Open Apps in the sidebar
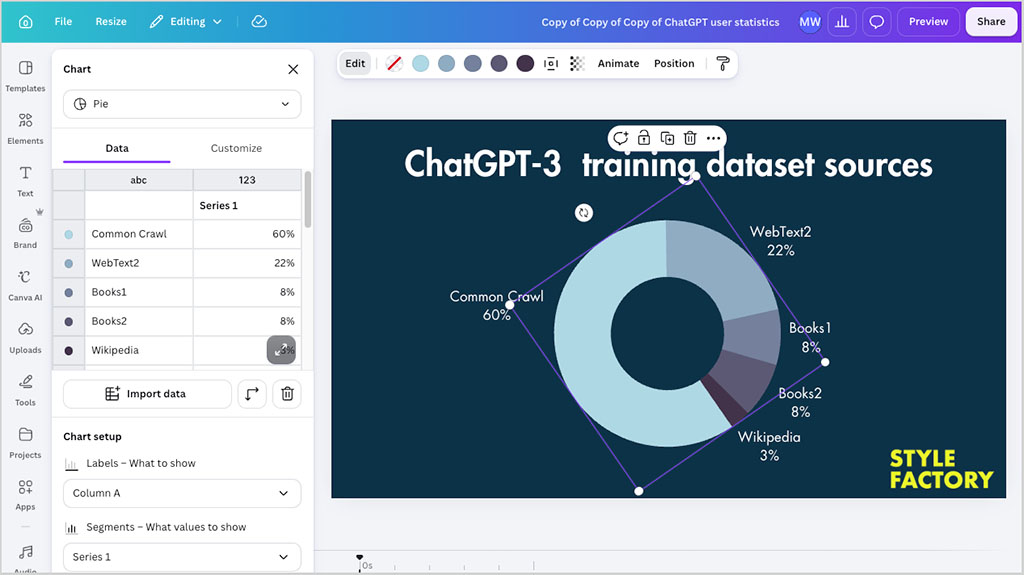 pyautogui.click(x=25, y=495)
